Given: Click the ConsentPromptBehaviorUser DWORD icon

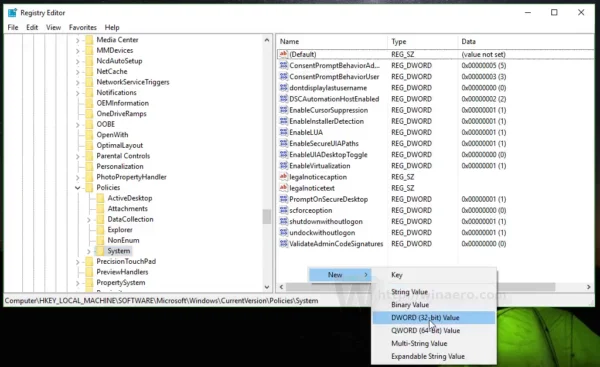Looking at the screenshot, I should pyautogui.click(x=284, y=77).
